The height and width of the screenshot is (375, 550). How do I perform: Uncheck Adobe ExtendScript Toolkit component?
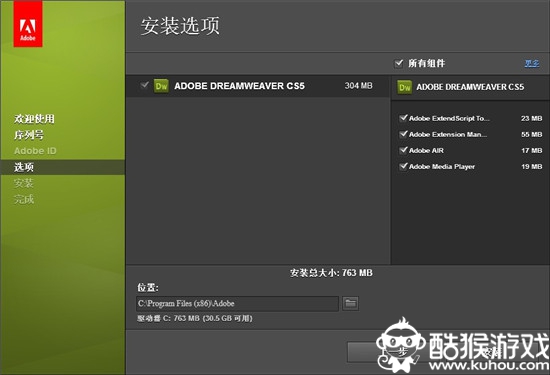click(x=403, y=118)
